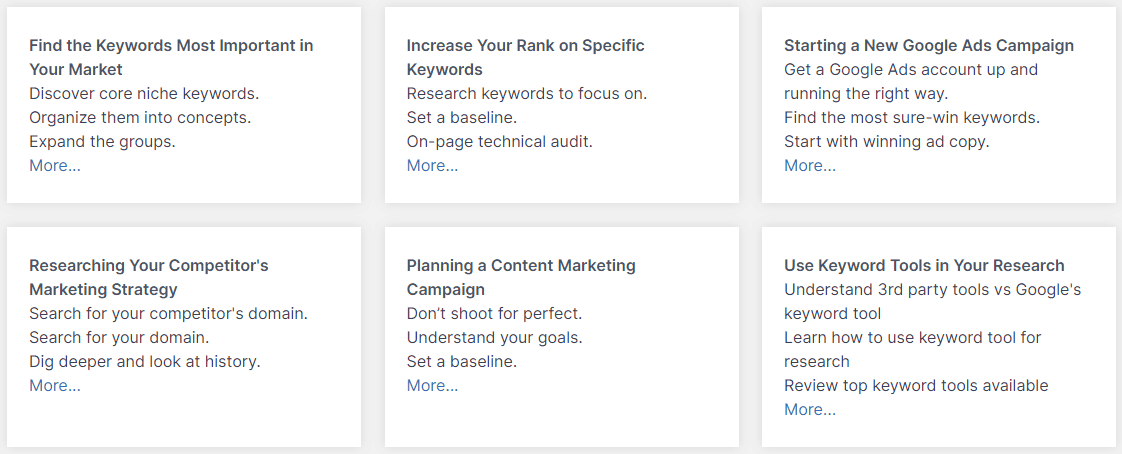Open More link under Find the Keywords card
The height and width of the screenshot is (454, 1122).
pos(55,165)
